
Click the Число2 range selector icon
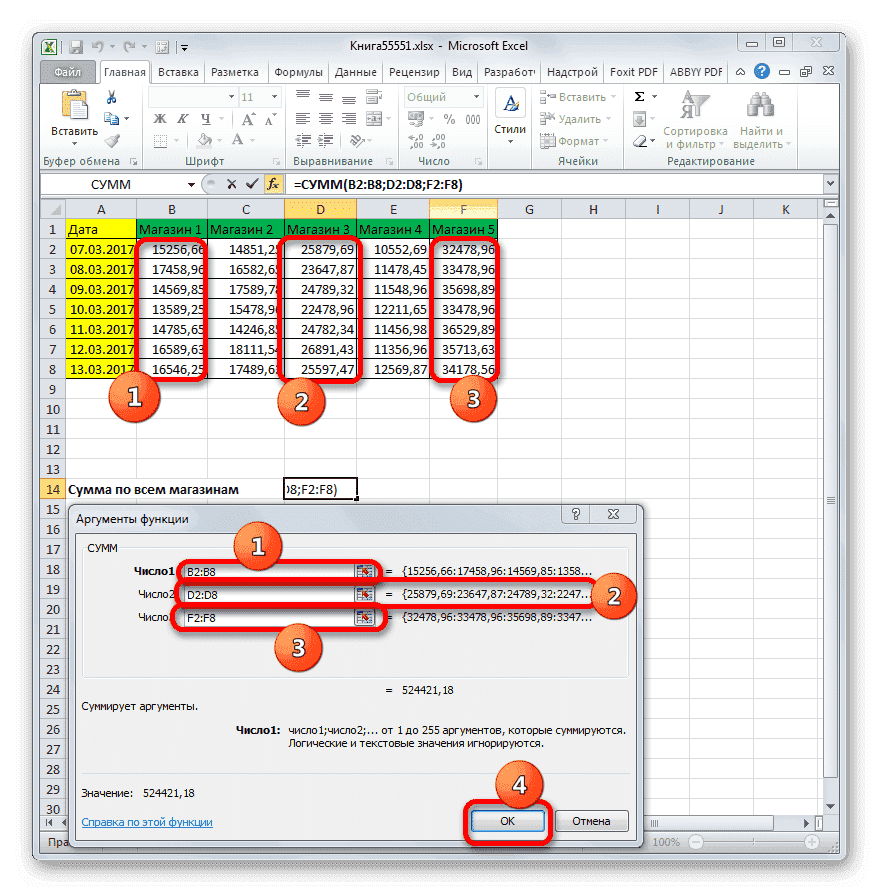[x=364, y=595]
